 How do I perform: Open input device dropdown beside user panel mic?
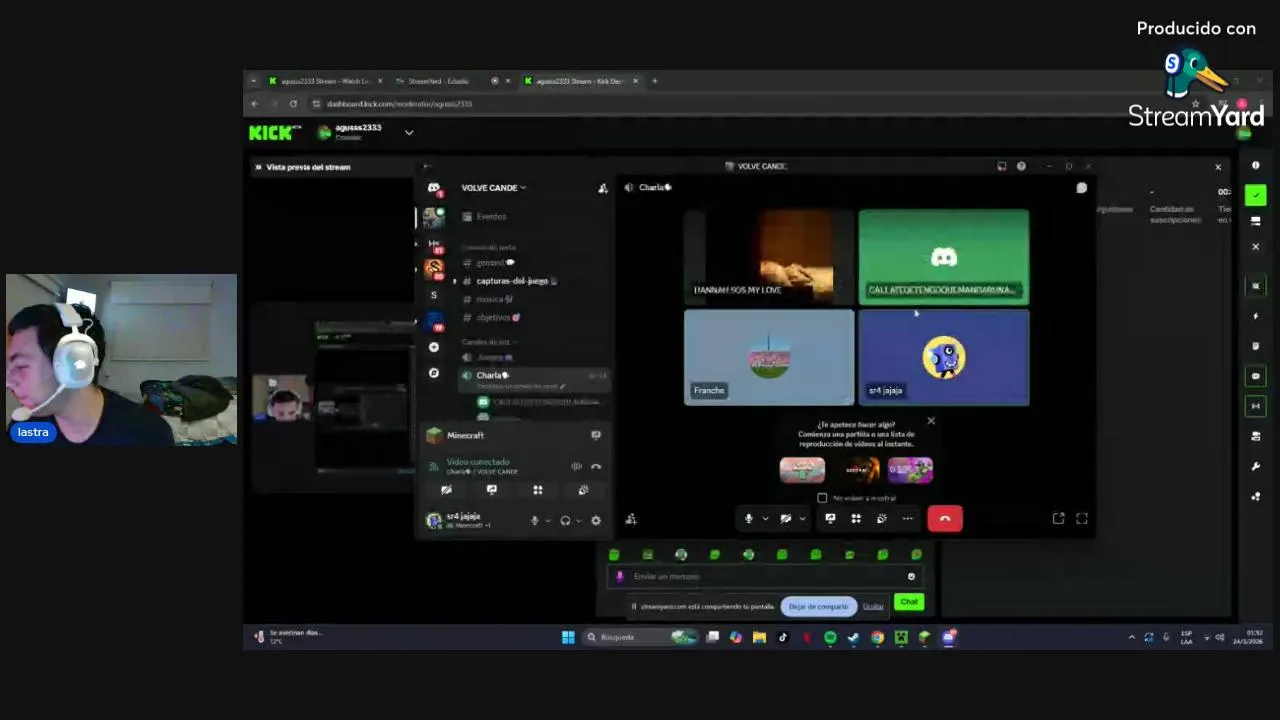tap(547, 520)
